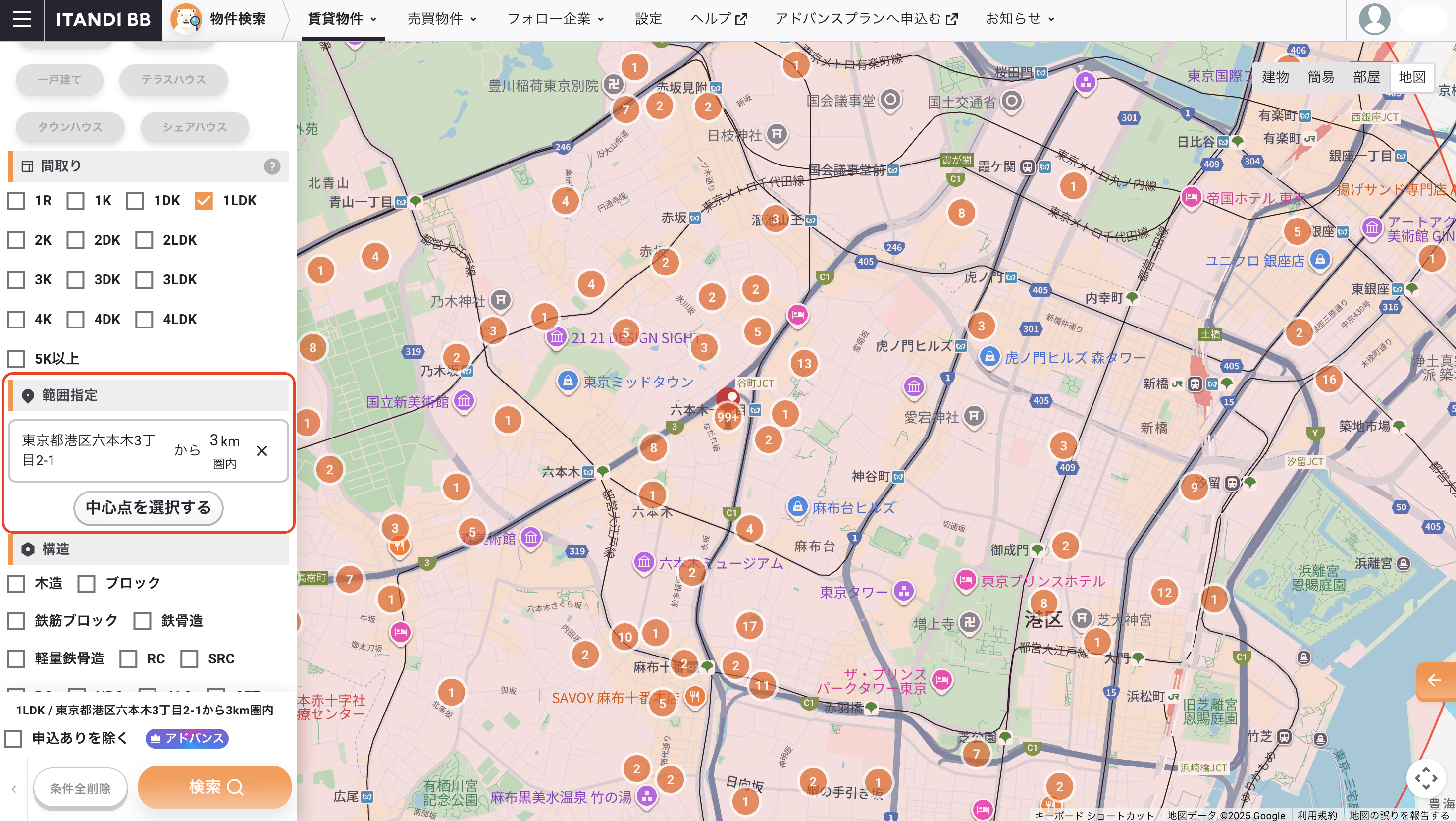This screenshot has width=1456, height=821.
Task: Click the 中心点を選択する button
Action: pos(148,508)
